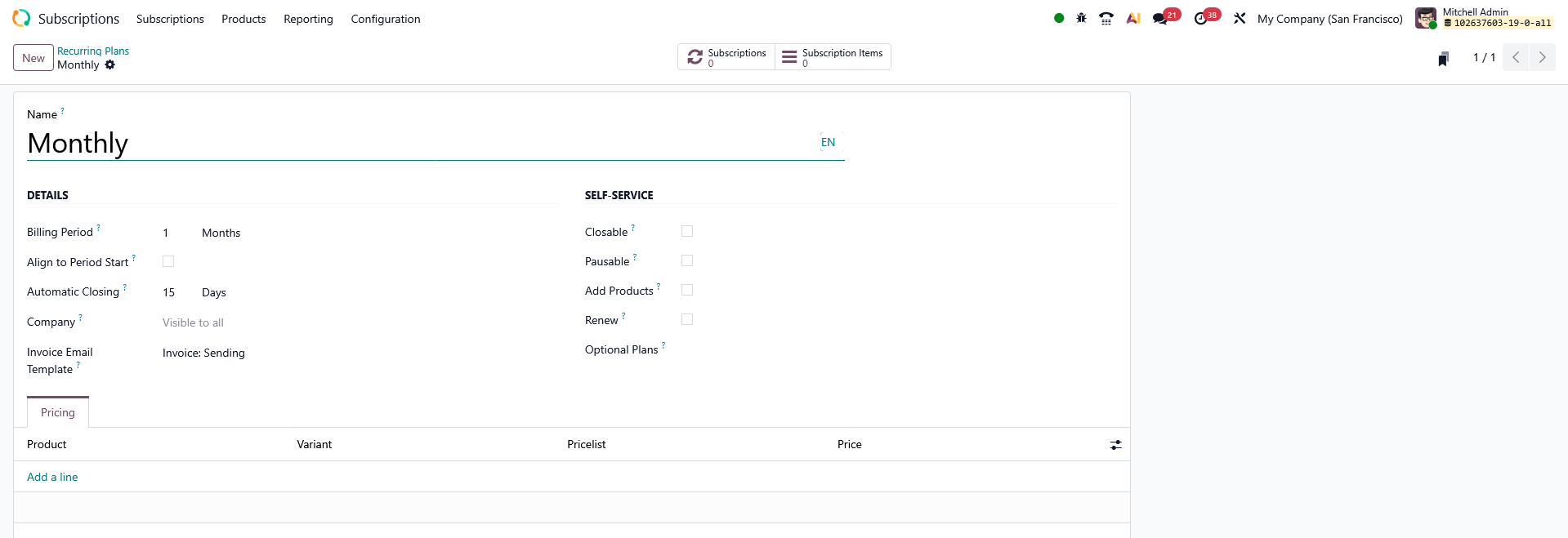Open company switcher My Company (San Francisco)
Image resolution: width=1568 pixels, height=538 pixels.
click(x=1329, y=19)
